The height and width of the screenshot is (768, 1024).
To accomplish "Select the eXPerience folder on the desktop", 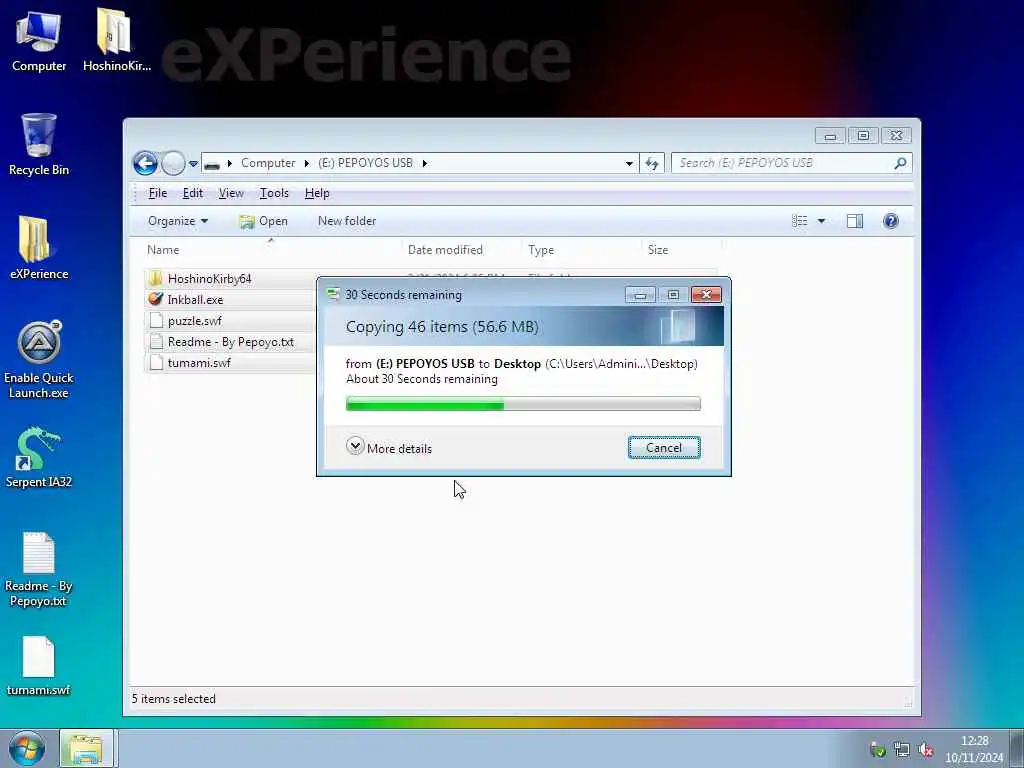I will pos(39,248).
